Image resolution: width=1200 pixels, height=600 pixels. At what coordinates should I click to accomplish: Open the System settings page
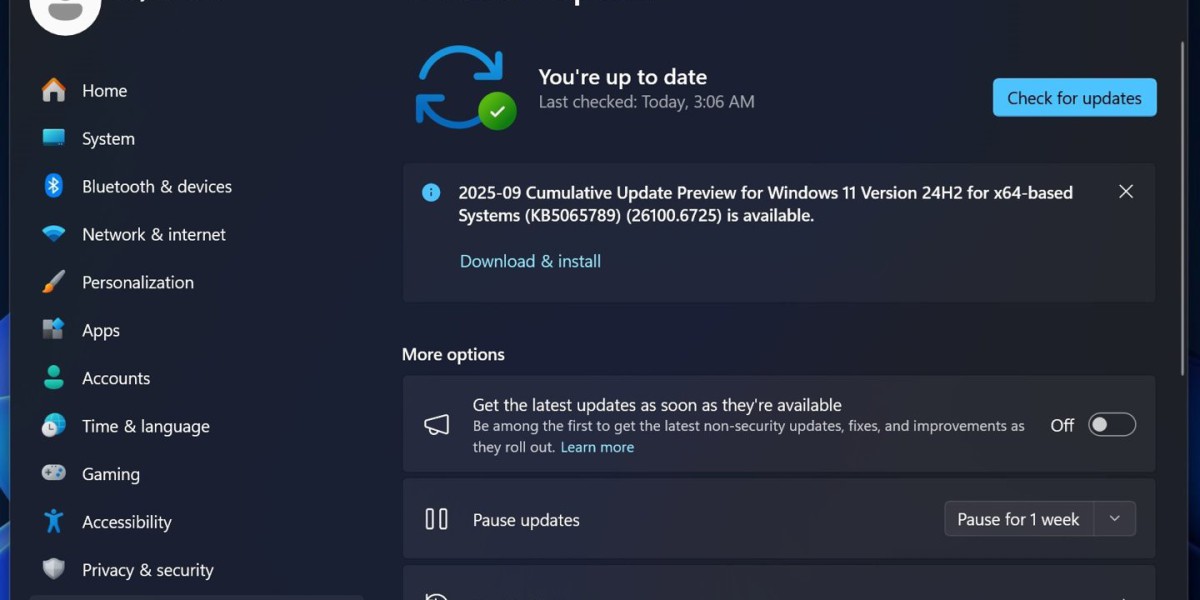tap(108, 139)
